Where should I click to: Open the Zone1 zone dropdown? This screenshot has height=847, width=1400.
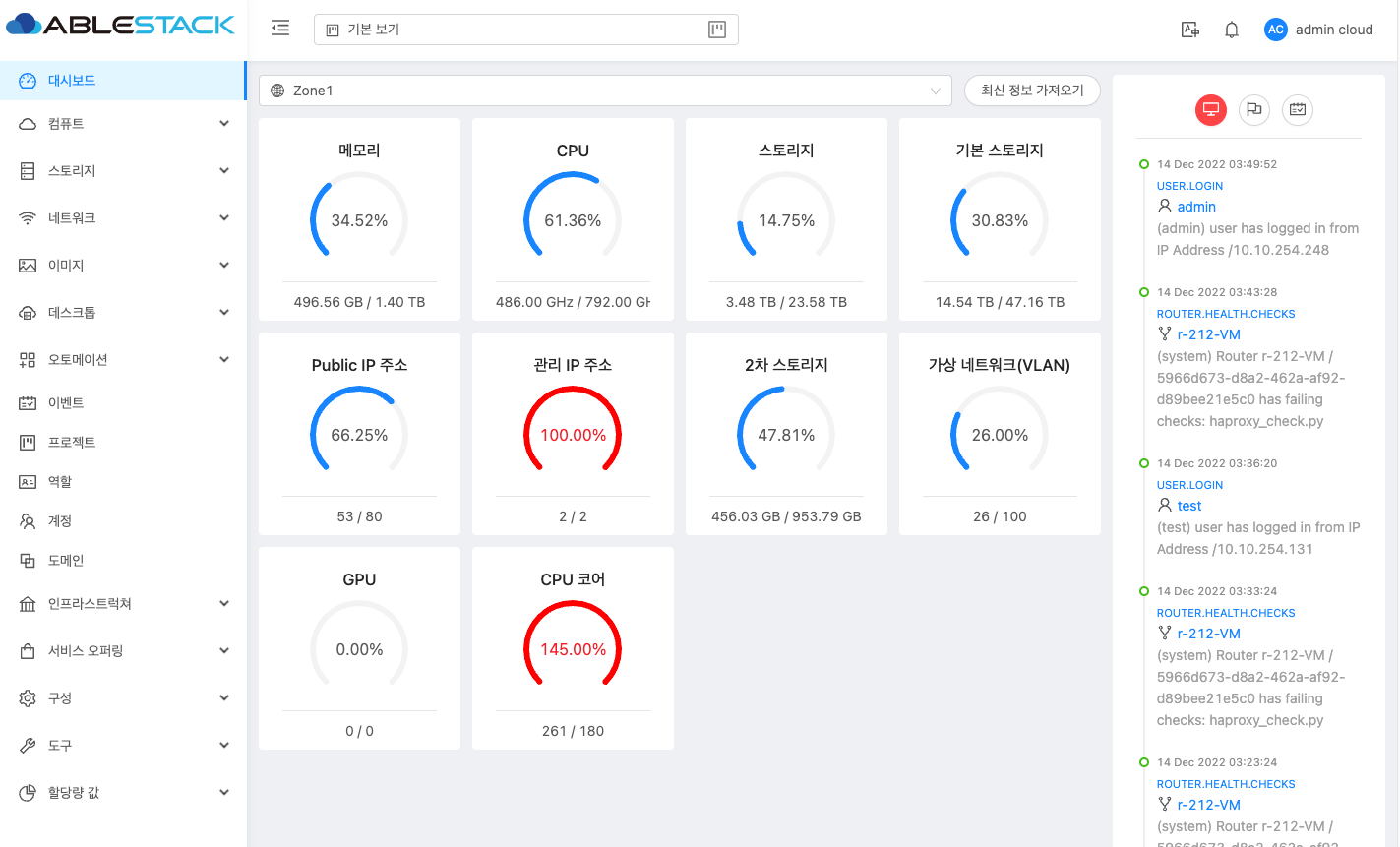(605, 91)
